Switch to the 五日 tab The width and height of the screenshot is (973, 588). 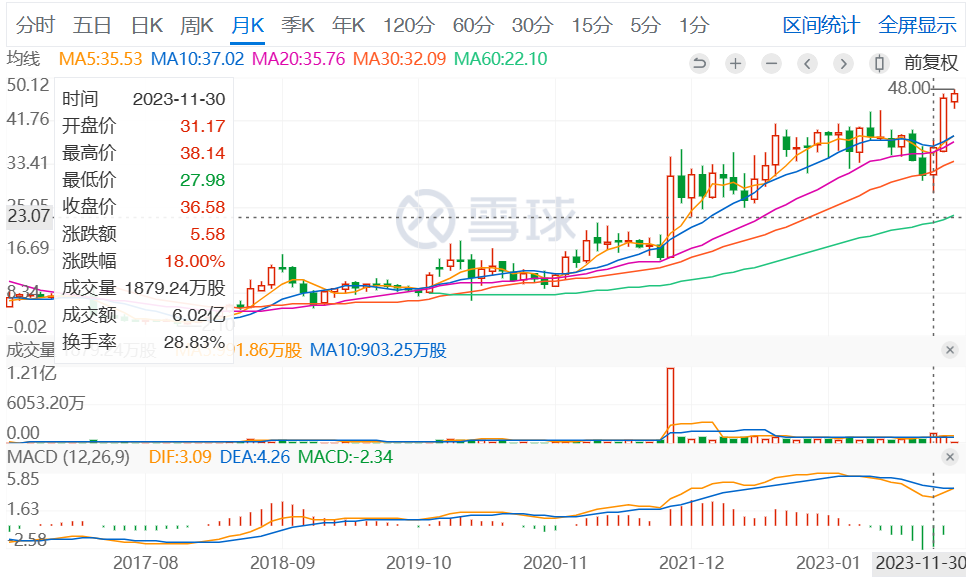click(x=92, y=25)
